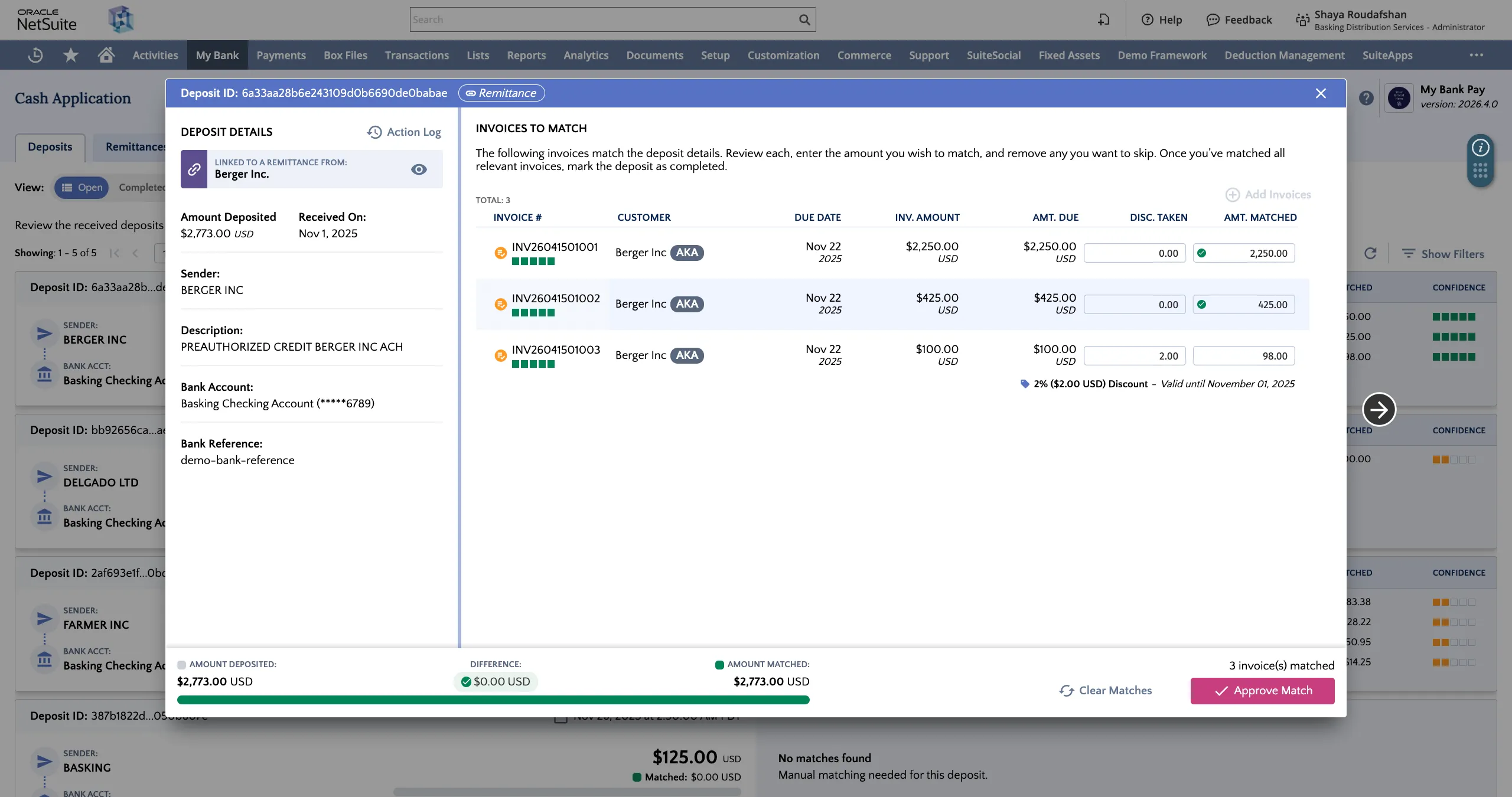The height and width of the screenshot is (797, 1512).
Task: Click Disc. Taken field for INV26041501001
Action: coord(1135,253)
